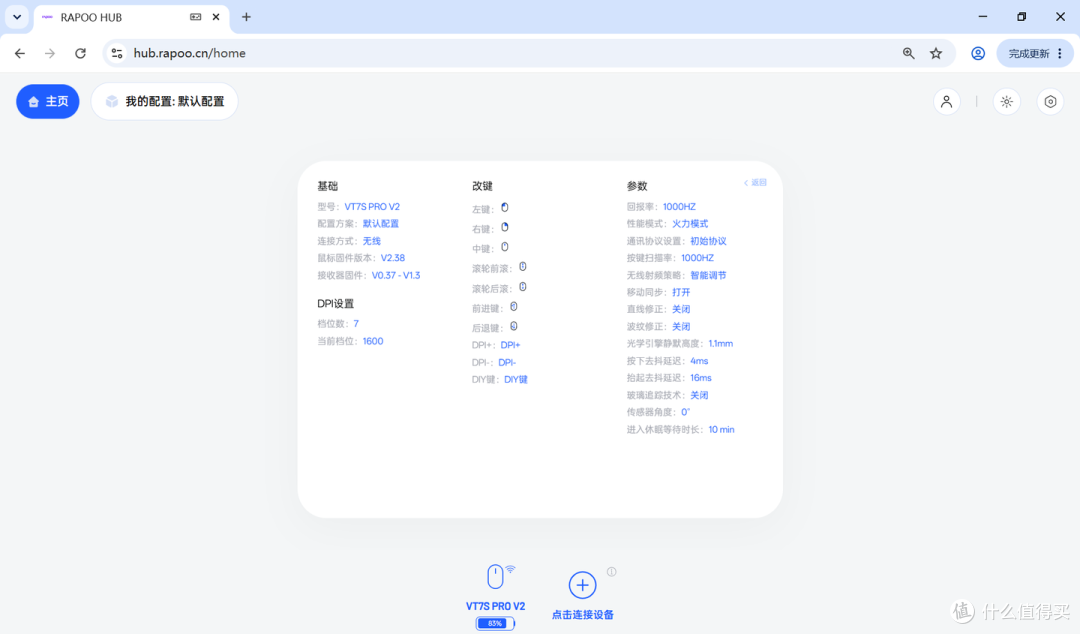Click the browser back arrow

20,53
